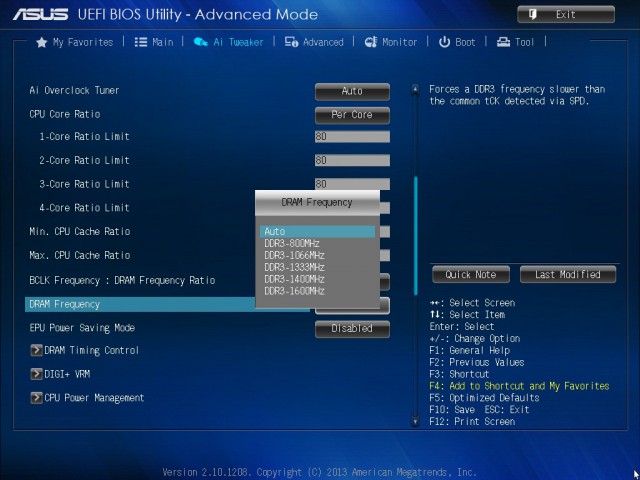Select DDR3-1400MHz option
Image resolution: width=640 pixels, height=480 pixels.
(x=294, y=279)
